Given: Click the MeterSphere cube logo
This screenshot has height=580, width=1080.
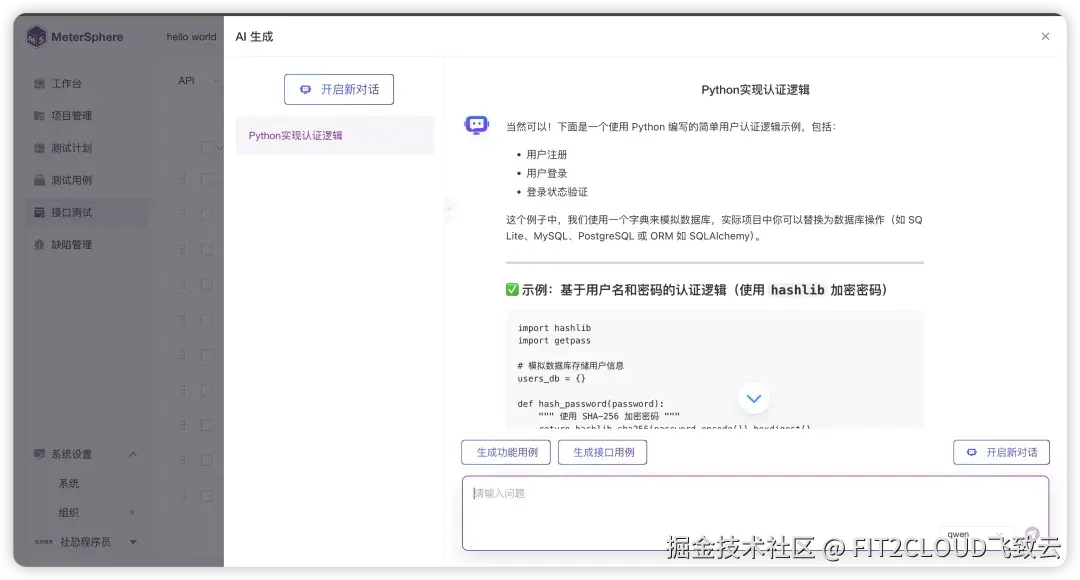Looking at the screenshot, I should pos(37,37).
